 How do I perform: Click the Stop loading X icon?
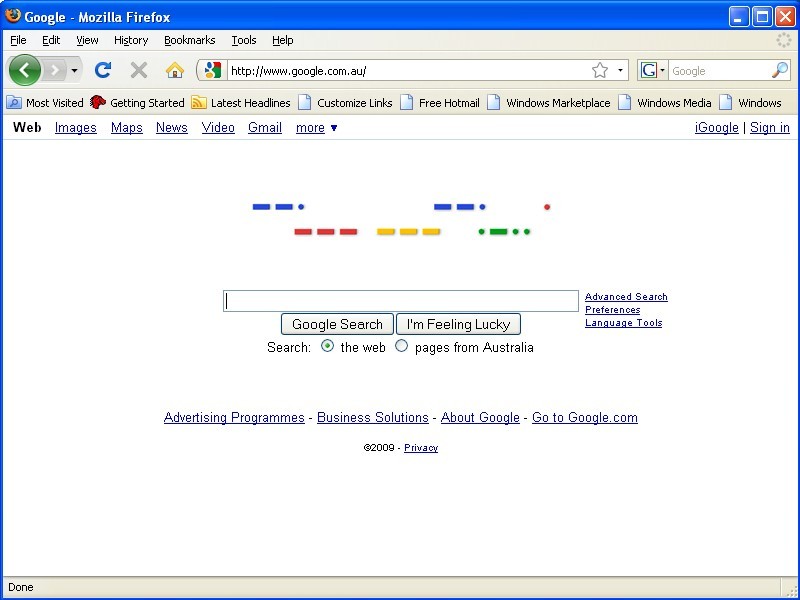(x=139, y=70)
